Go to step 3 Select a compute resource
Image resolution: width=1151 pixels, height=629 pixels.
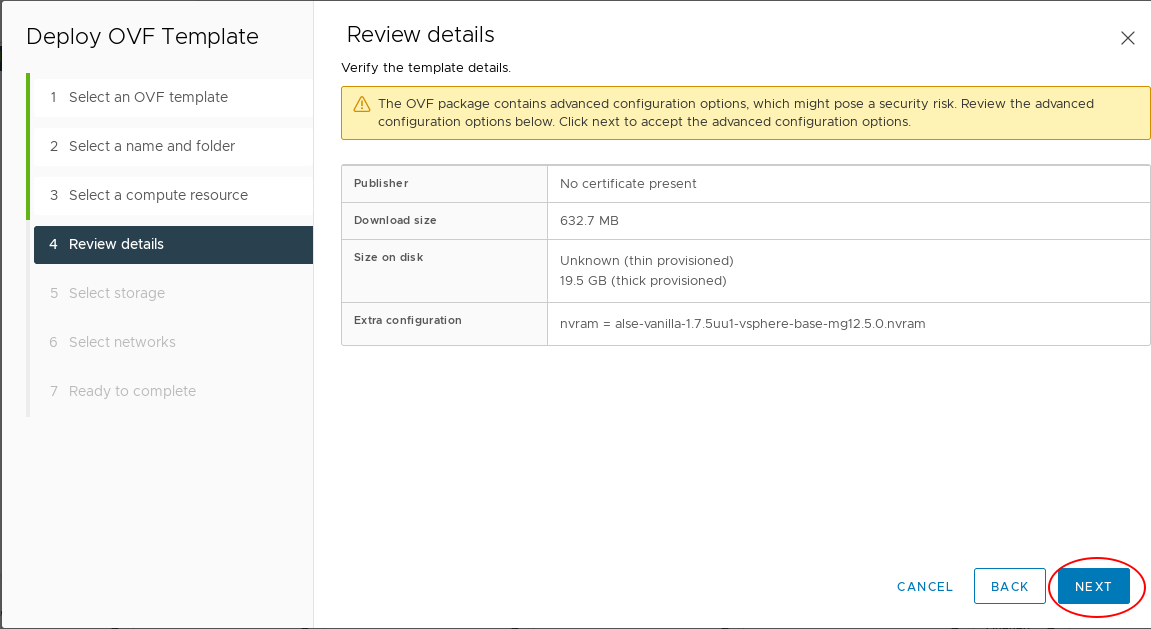(173, 195)
